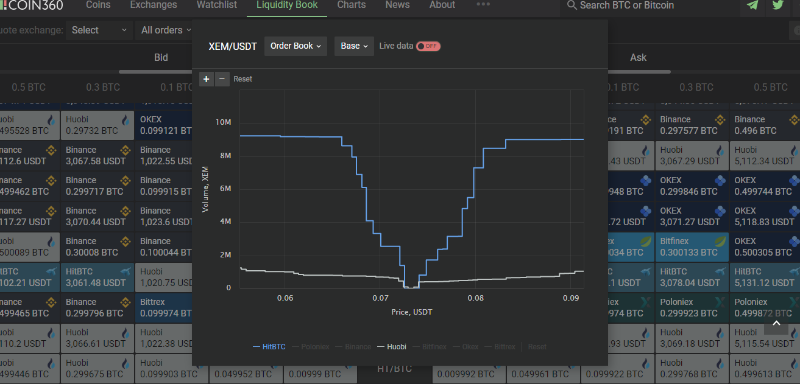This screenshot has width=800, height=384.
Task: Click Bitfinex leaf icon in 0.300133 BTC cell
Action: 720,241
